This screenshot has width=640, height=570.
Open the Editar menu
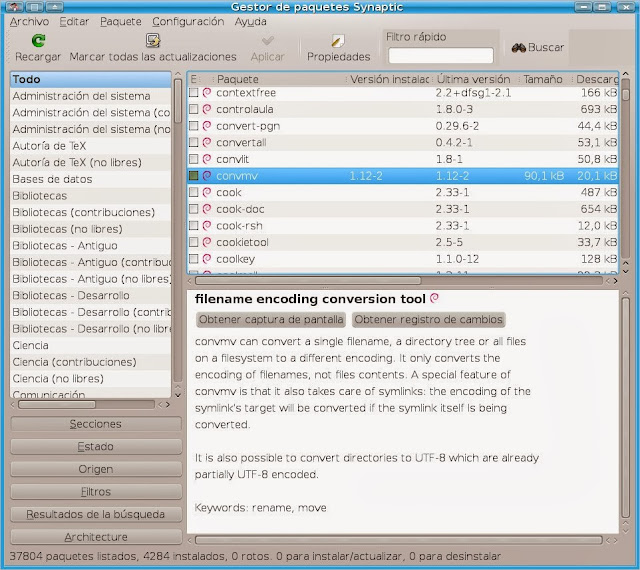click(x=74, y=22)
